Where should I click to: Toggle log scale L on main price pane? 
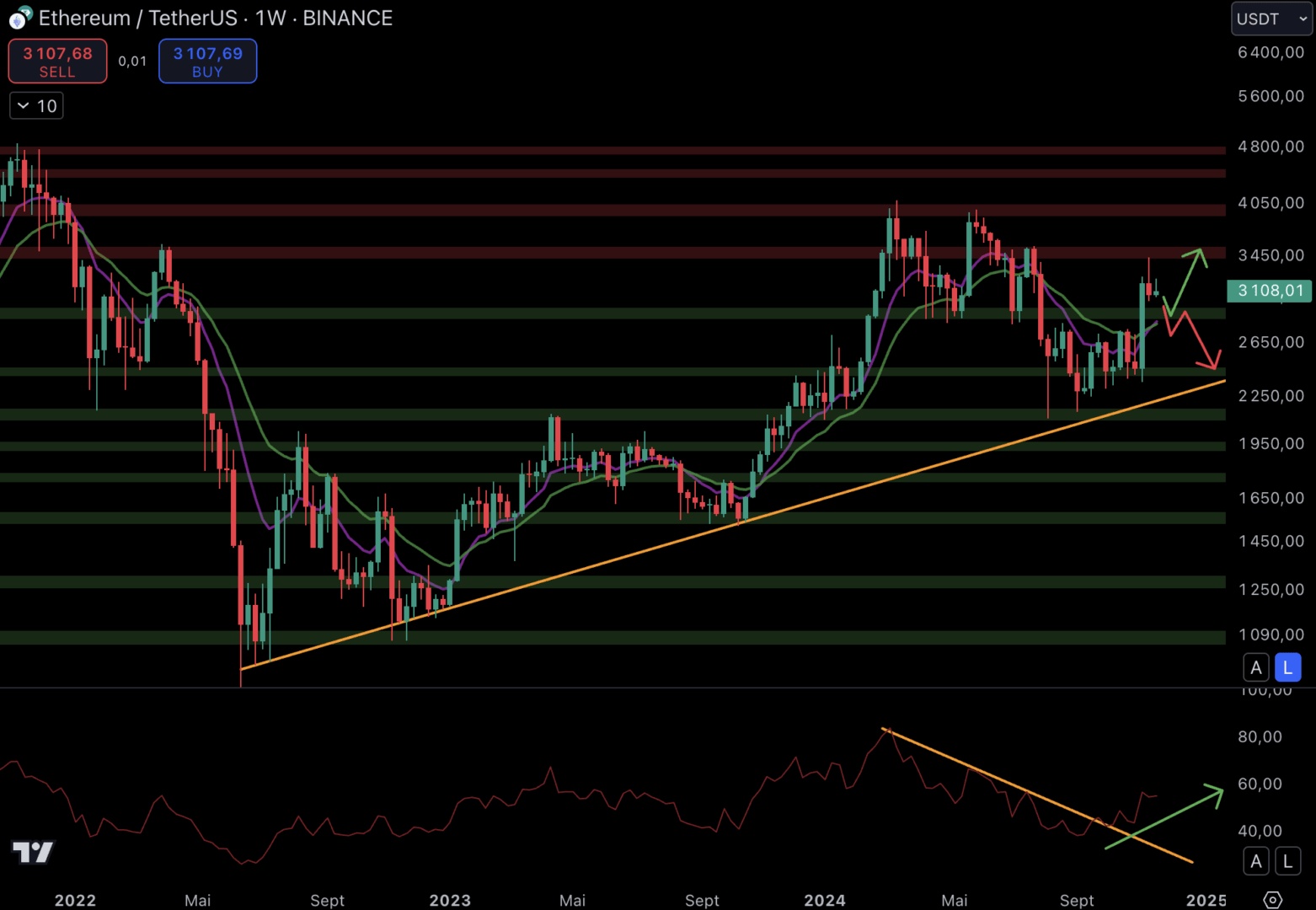[1287, 667]
